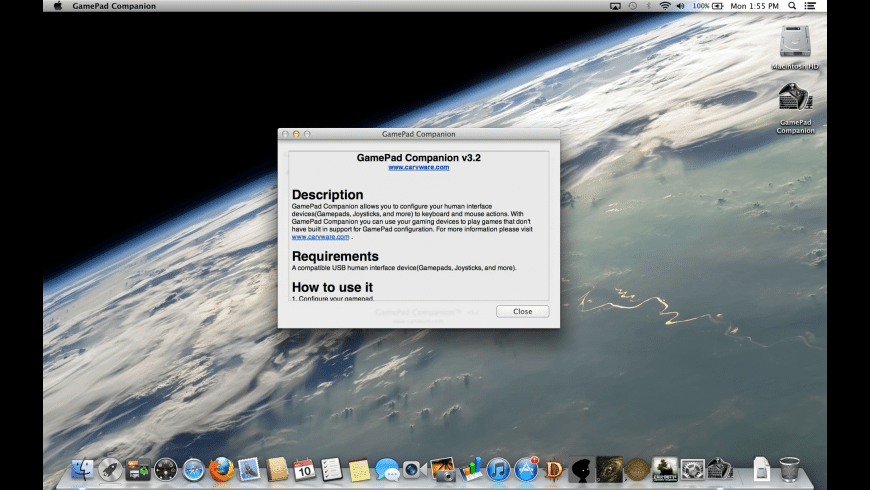Screen dimensions: 870x490
Task: Open Macintosh HD drive icon
Action: pos(795,42)
